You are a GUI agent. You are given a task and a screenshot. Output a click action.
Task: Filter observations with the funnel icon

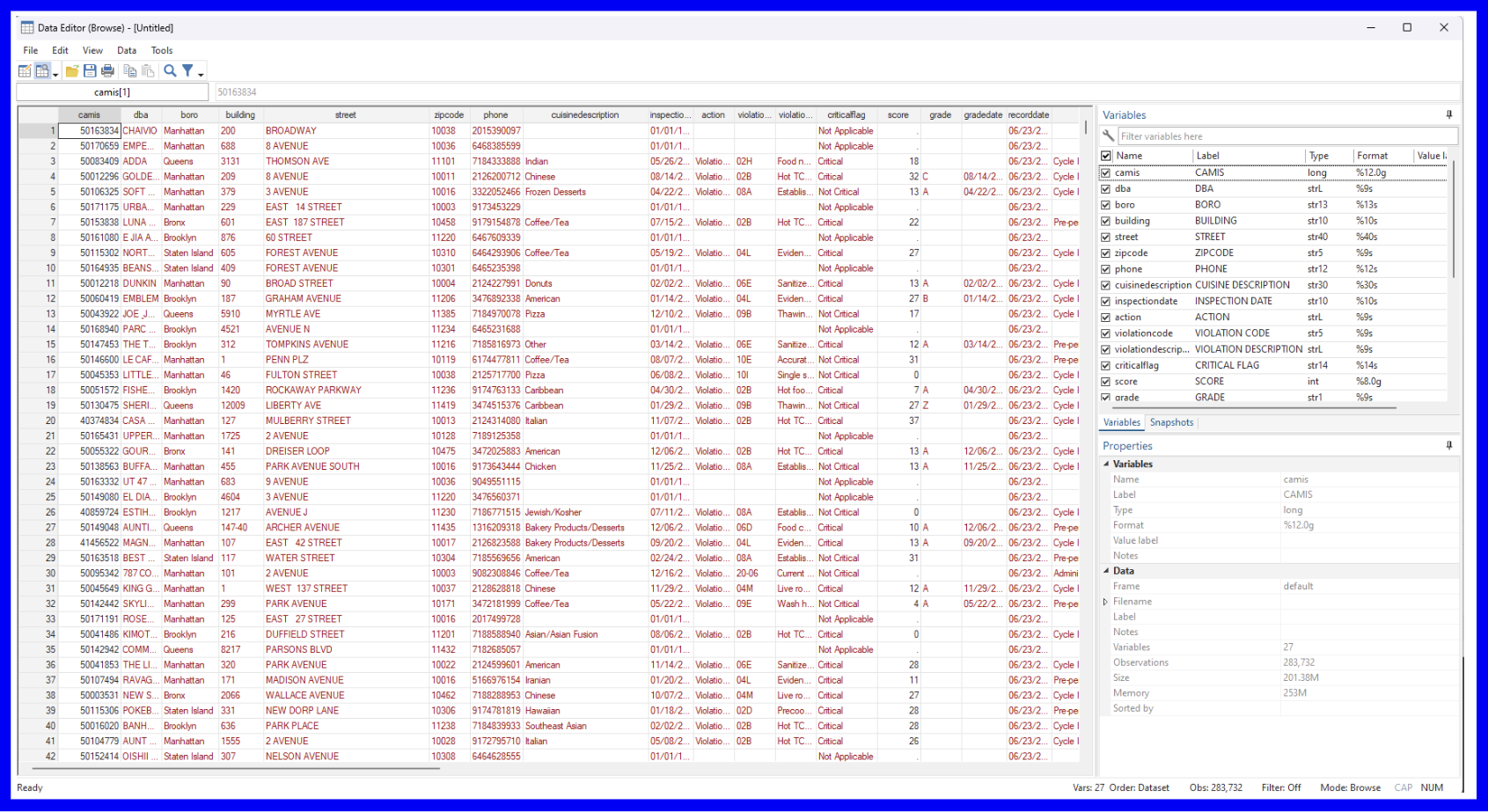(x=187, y=71)
